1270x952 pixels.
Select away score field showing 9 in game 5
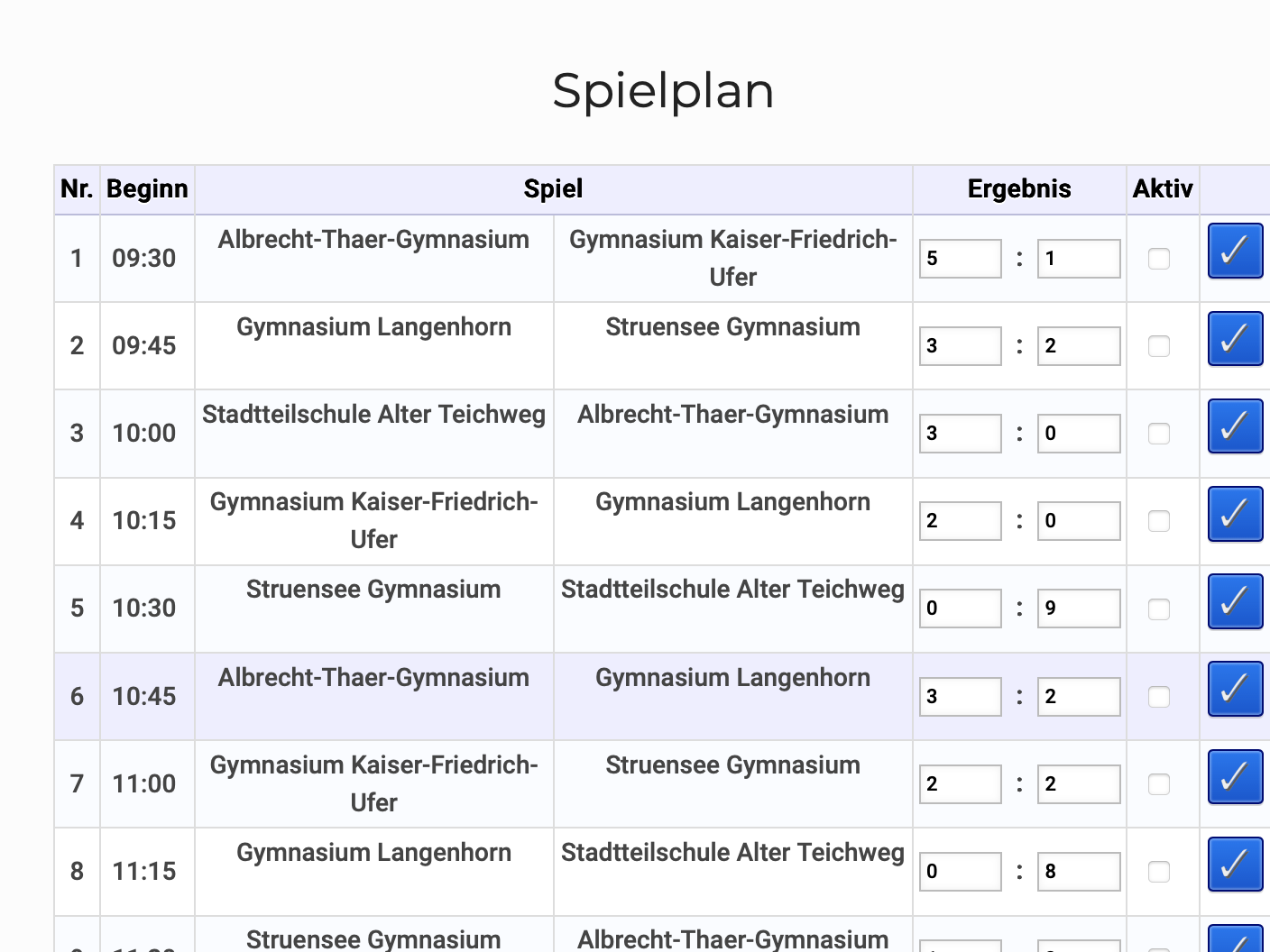1078,609
